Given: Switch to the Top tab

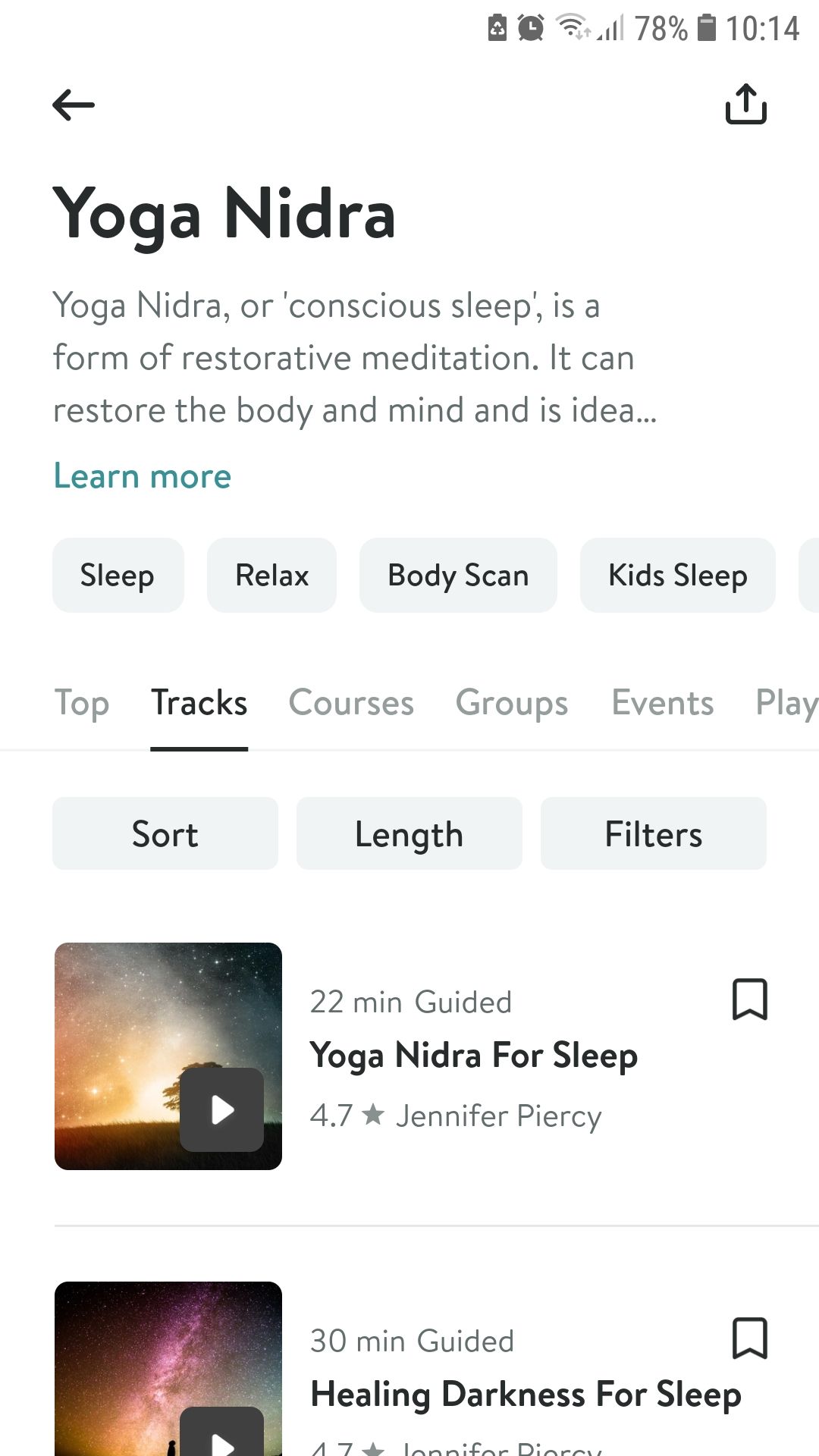Looking at the screenshot, I should coord(82,703).
